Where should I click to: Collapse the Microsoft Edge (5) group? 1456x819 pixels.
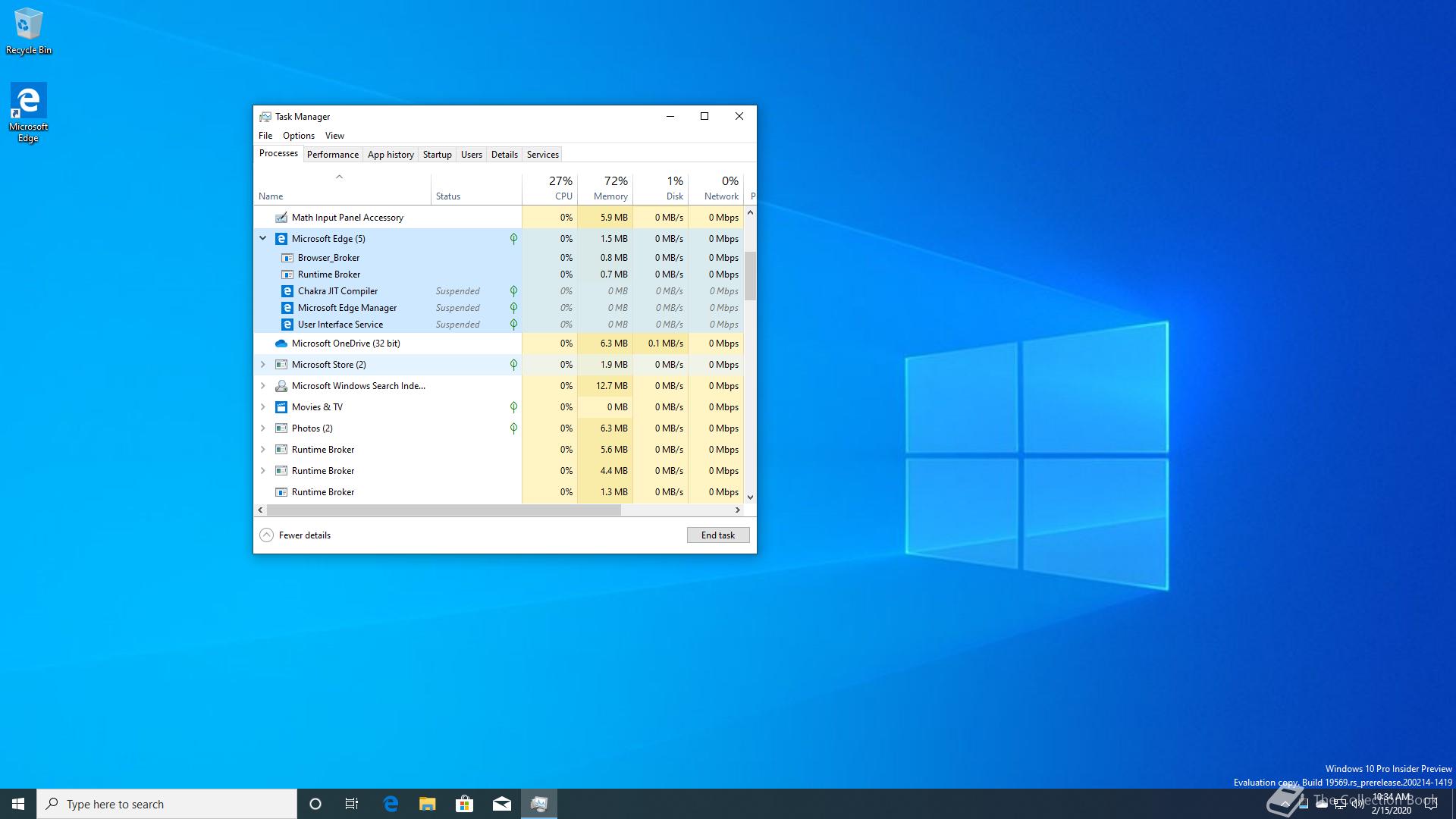[263, 239]
